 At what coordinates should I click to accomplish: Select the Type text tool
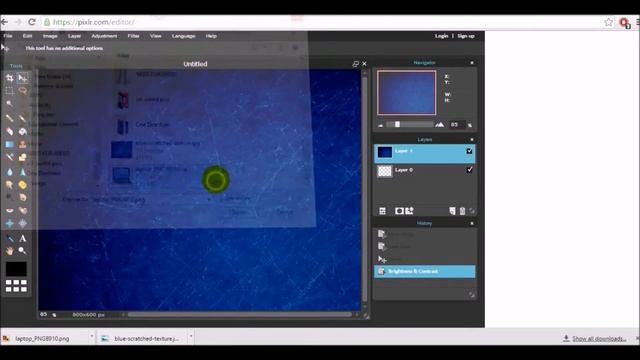(x=23, y=239)
